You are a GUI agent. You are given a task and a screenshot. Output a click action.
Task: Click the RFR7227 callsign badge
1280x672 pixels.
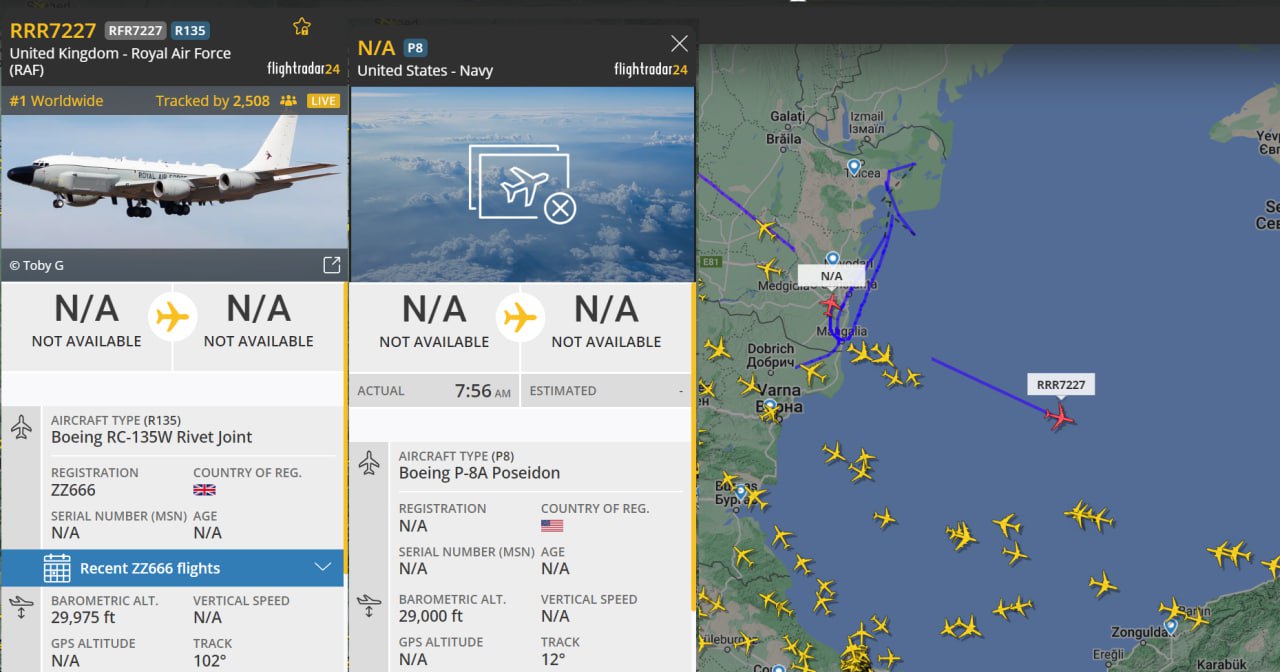tap(135, 31)
